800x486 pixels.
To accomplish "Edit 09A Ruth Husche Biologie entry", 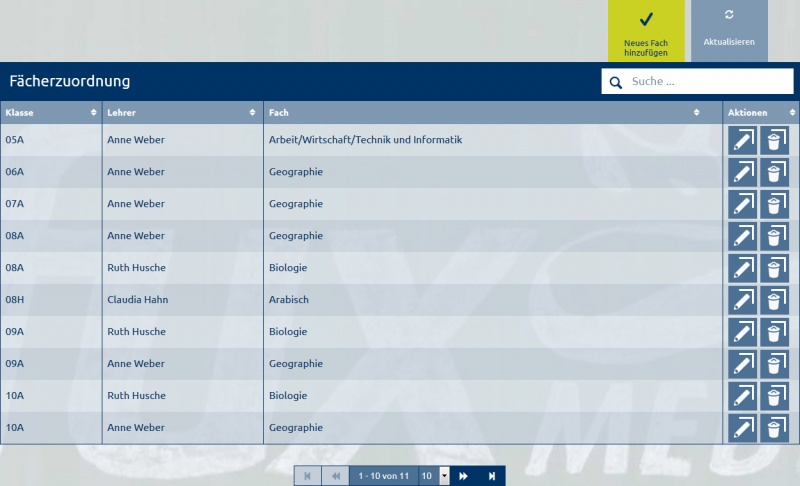I will tap(742, 332).
